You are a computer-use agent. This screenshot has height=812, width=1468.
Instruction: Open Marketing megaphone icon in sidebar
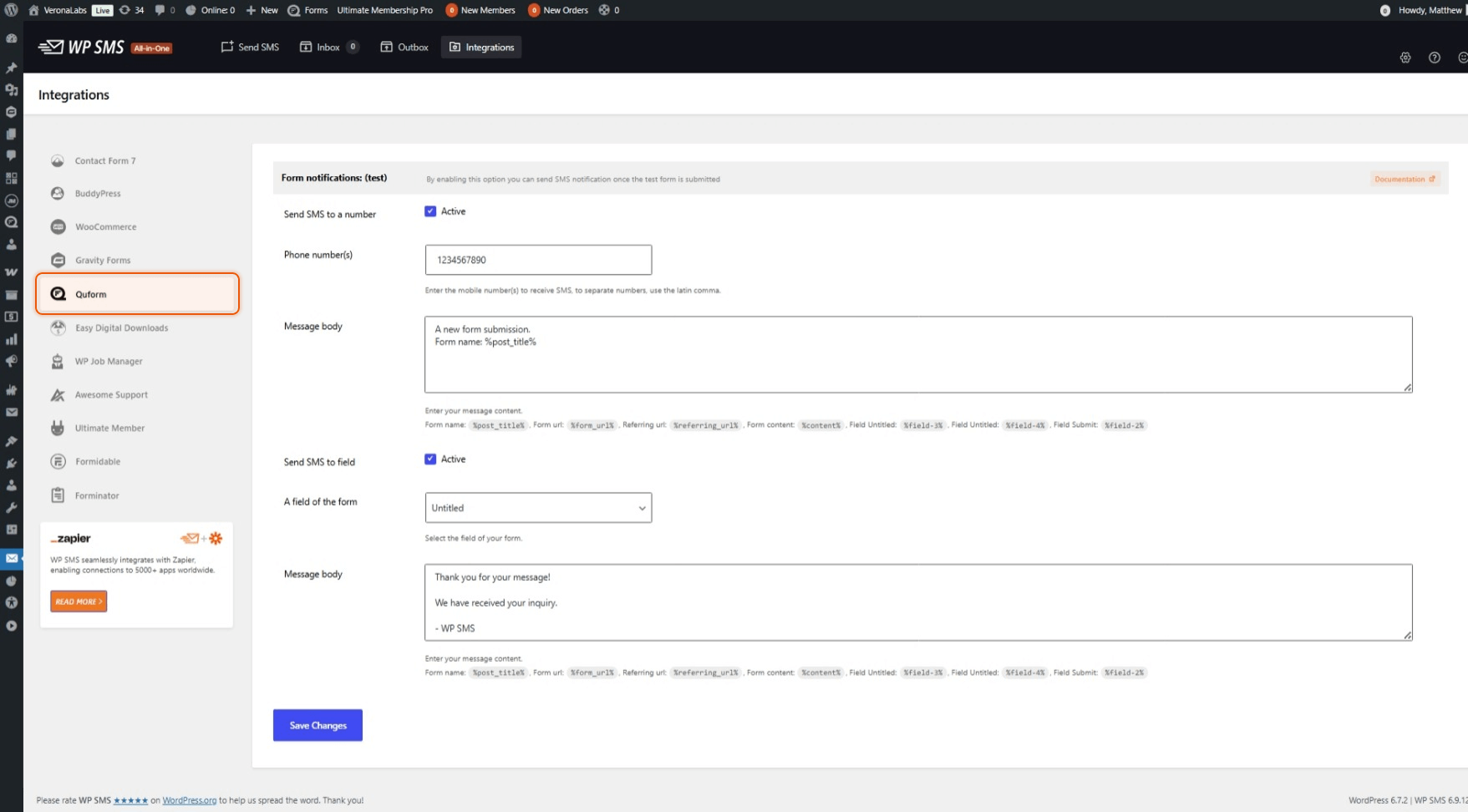tap(12, 361)
